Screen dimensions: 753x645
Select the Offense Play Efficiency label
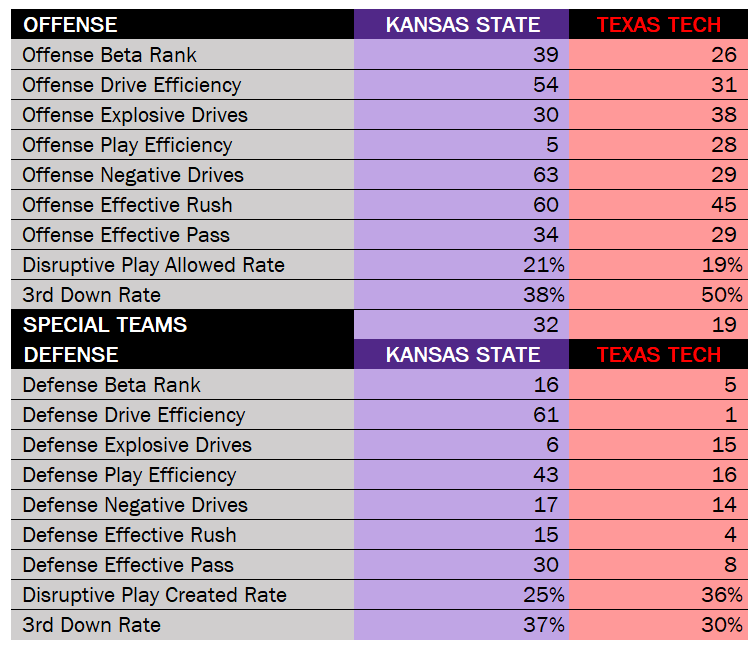coord(127,145)
